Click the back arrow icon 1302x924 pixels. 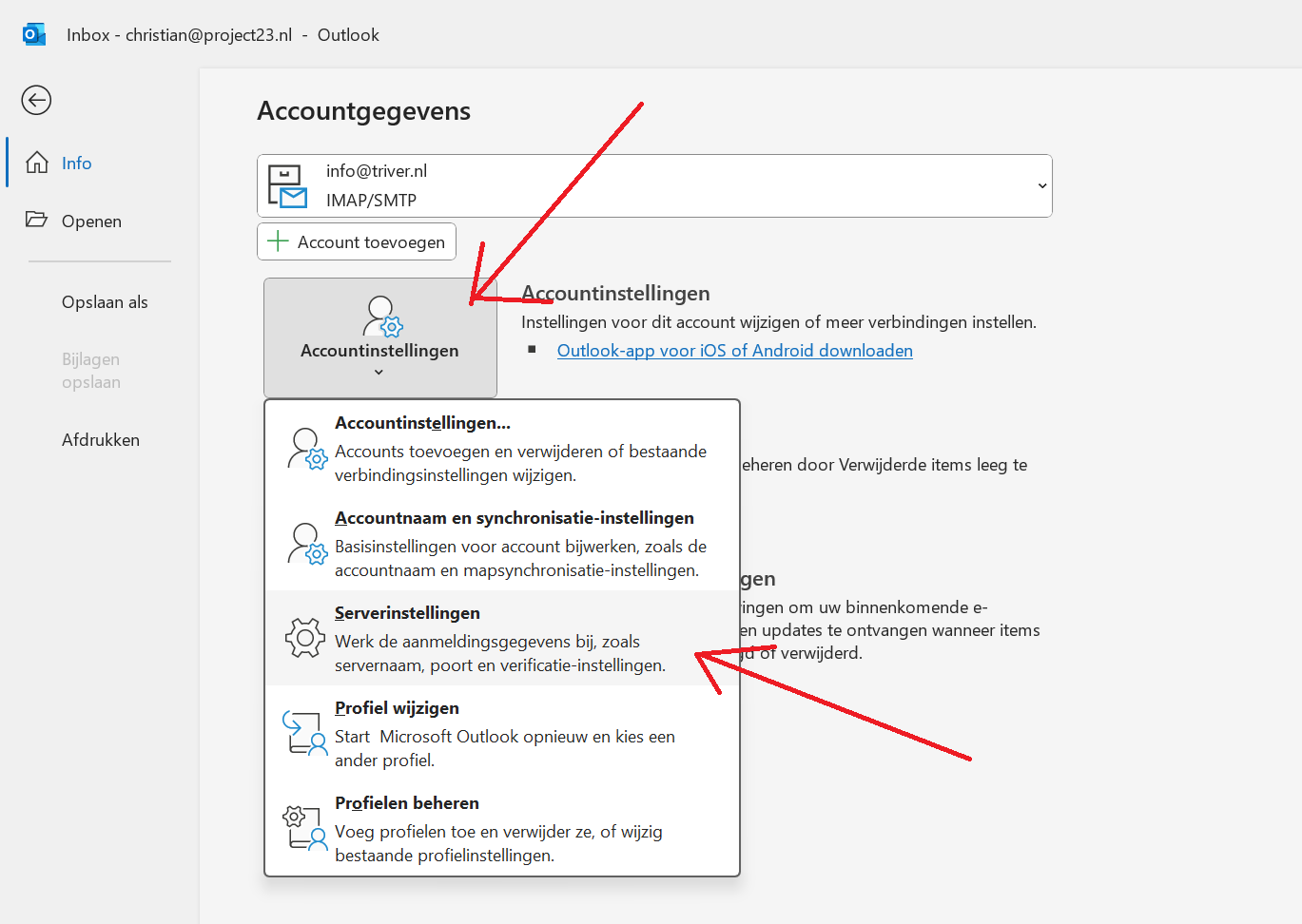tap(36, 100)
